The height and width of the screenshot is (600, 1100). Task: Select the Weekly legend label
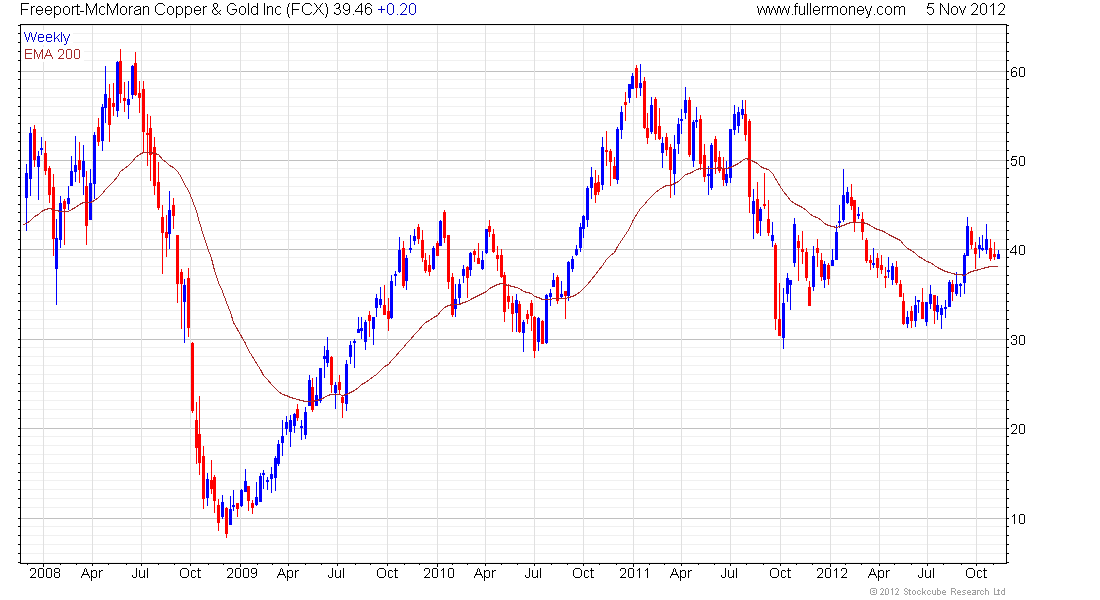[47, 37]
